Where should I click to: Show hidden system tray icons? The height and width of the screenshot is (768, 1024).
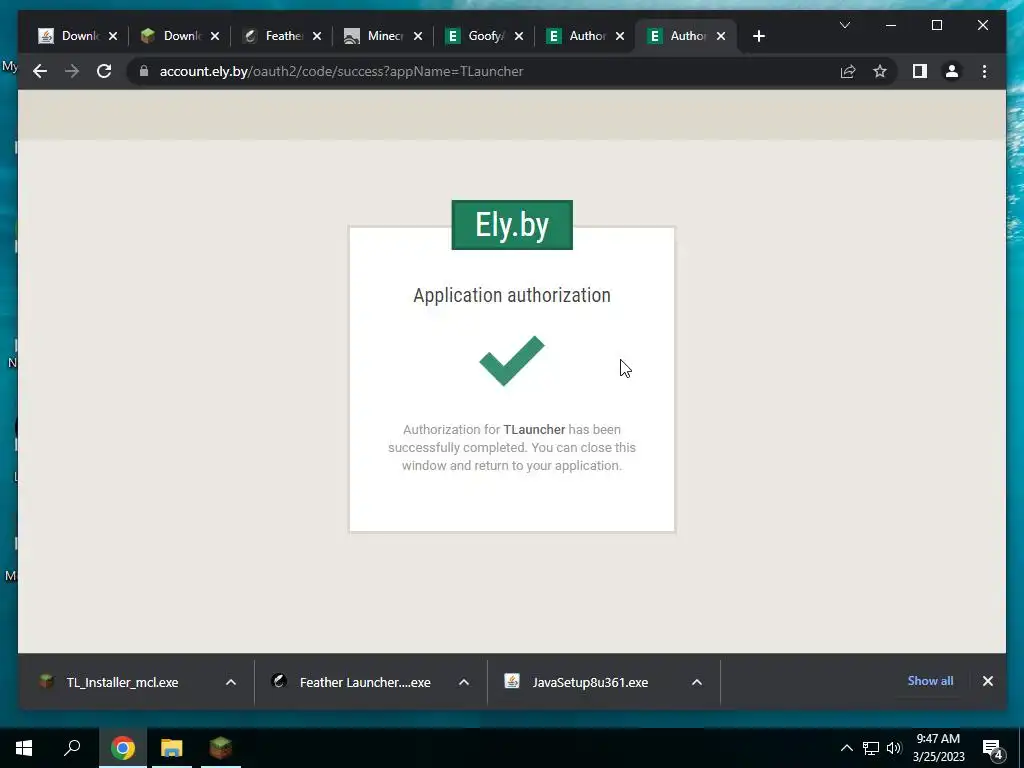(846, 748)
